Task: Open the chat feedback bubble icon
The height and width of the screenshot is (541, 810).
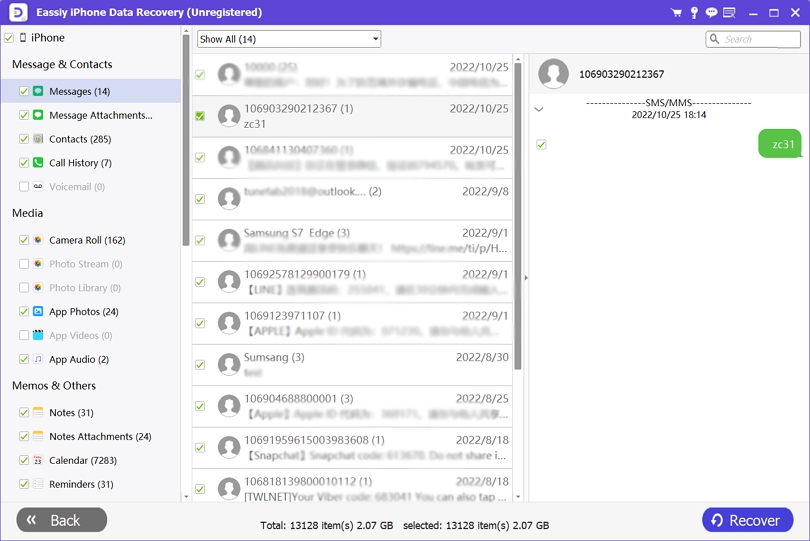Action: 711,13
